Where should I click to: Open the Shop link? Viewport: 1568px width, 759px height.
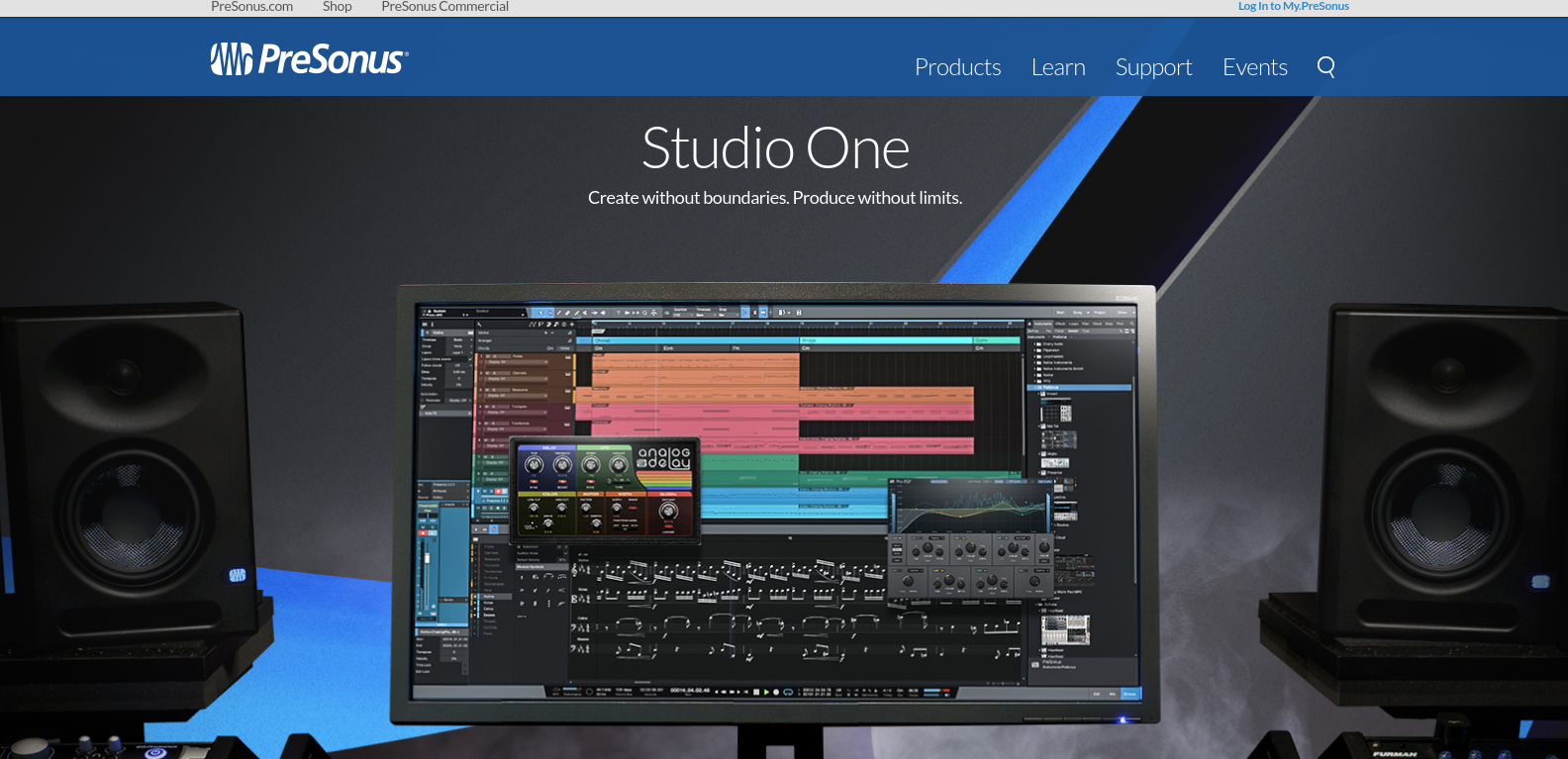pos(337,6)
